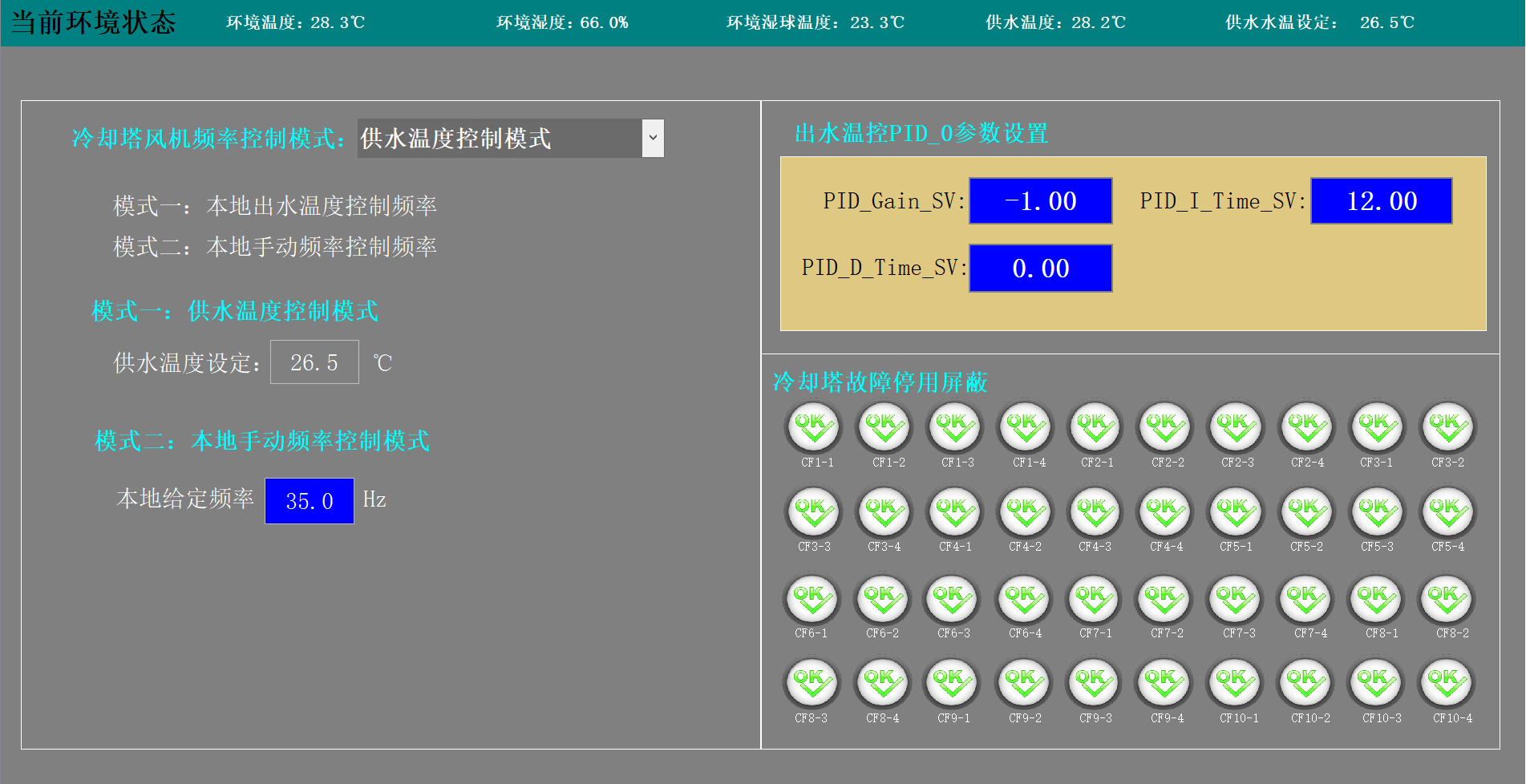The image size is (1526, 784).
Task: Click the CF4-3 tower status icon
Action: [x=1095, y=512]
